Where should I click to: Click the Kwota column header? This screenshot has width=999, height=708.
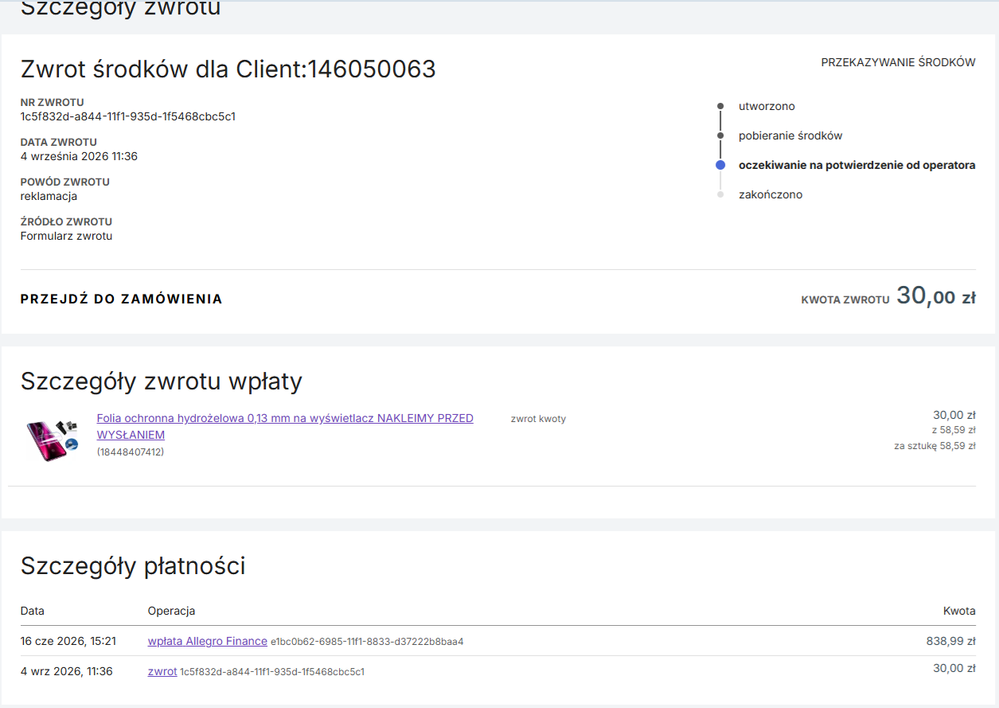(x=959, y=610)
